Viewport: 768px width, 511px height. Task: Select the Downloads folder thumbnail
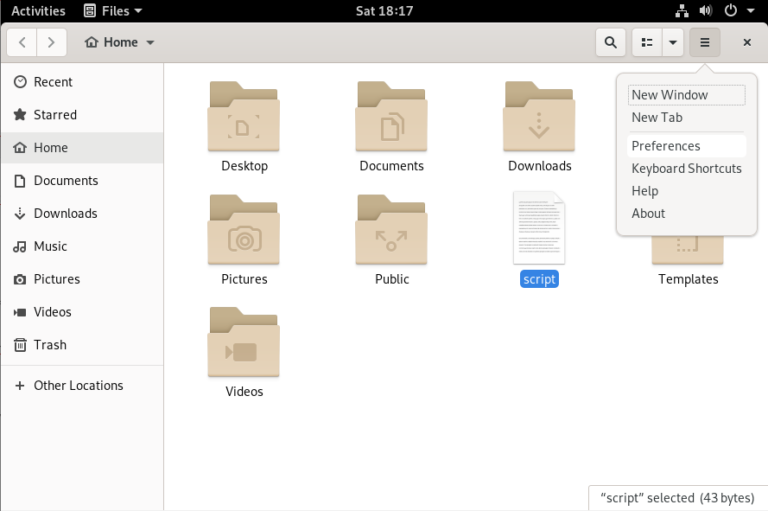[539, 117]
